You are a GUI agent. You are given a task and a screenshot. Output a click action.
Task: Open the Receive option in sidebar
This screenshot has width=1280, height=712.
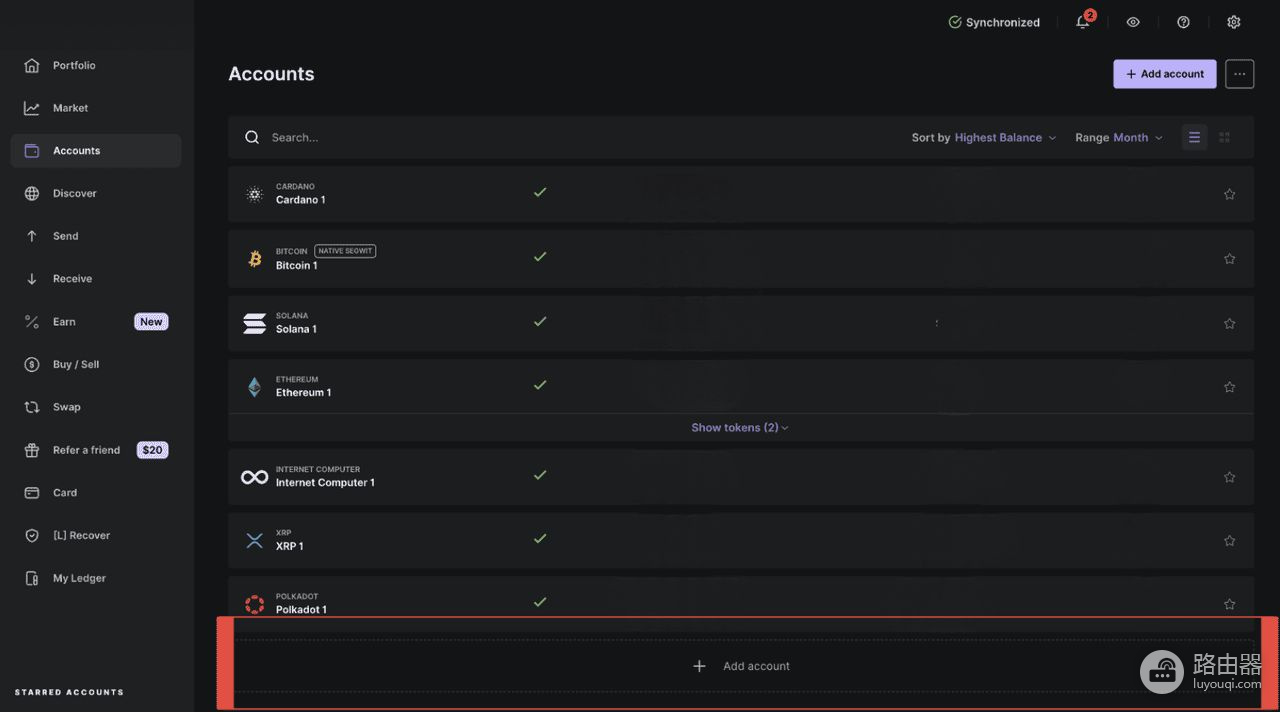pos(96,279)
